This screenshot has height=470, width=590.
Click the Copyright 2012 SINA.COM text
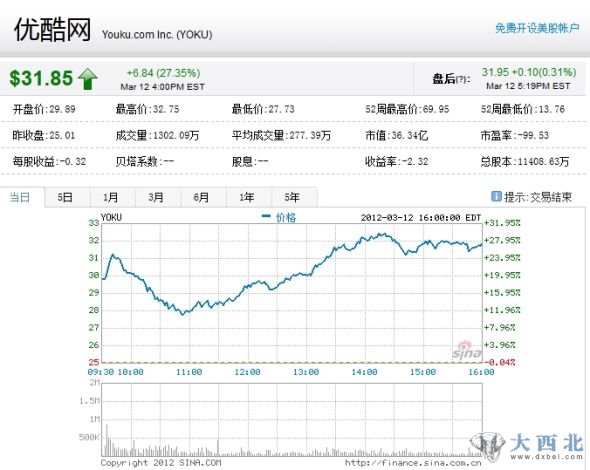click(161, 462)
